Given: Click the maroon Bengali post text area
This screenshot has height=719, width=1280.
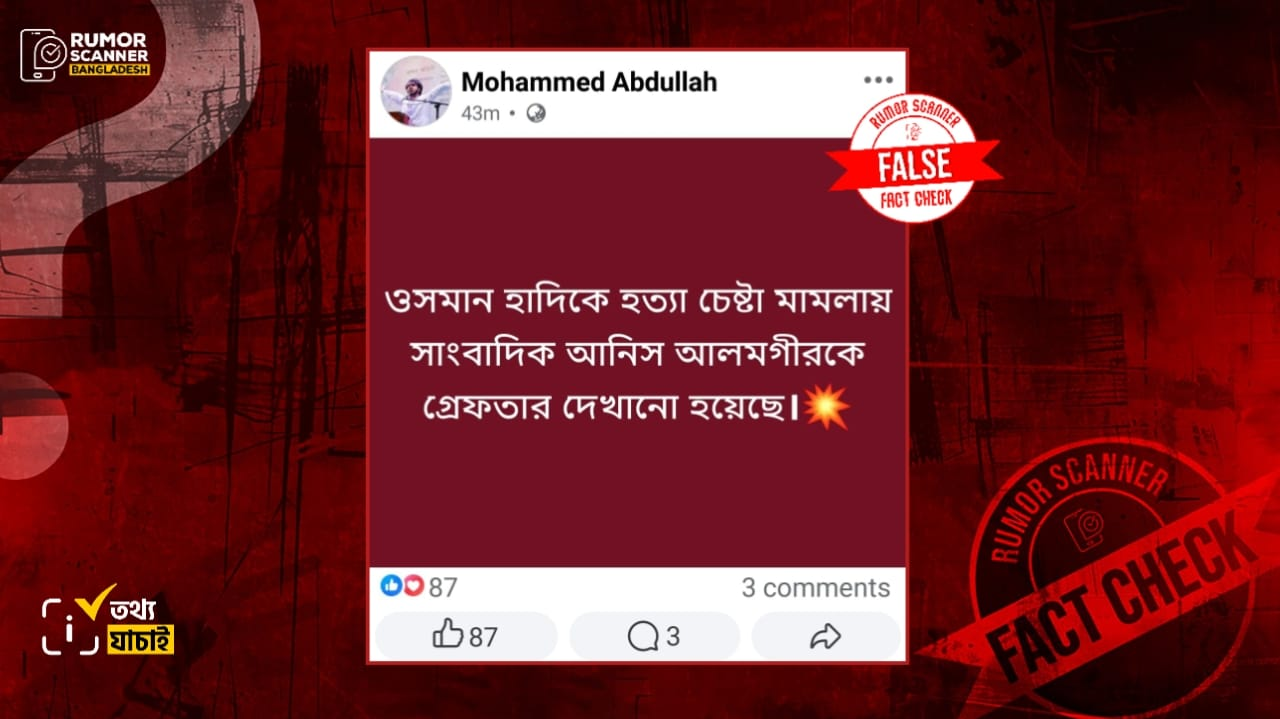Looking at the screenshot, I should pos(637,353).
